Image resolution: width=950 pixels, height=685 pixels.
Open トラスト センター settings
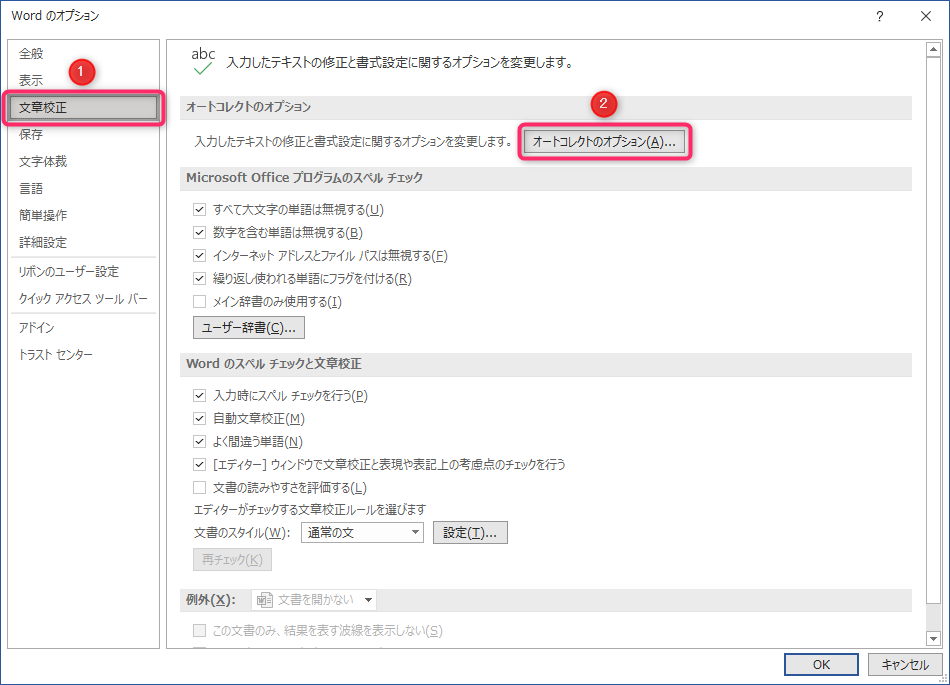[56, 354]
